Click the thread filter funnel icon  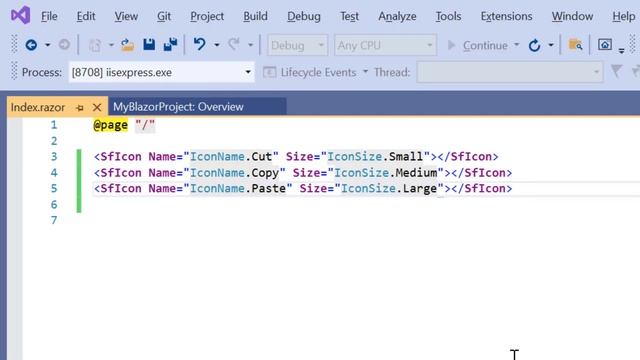pos(616,71)
